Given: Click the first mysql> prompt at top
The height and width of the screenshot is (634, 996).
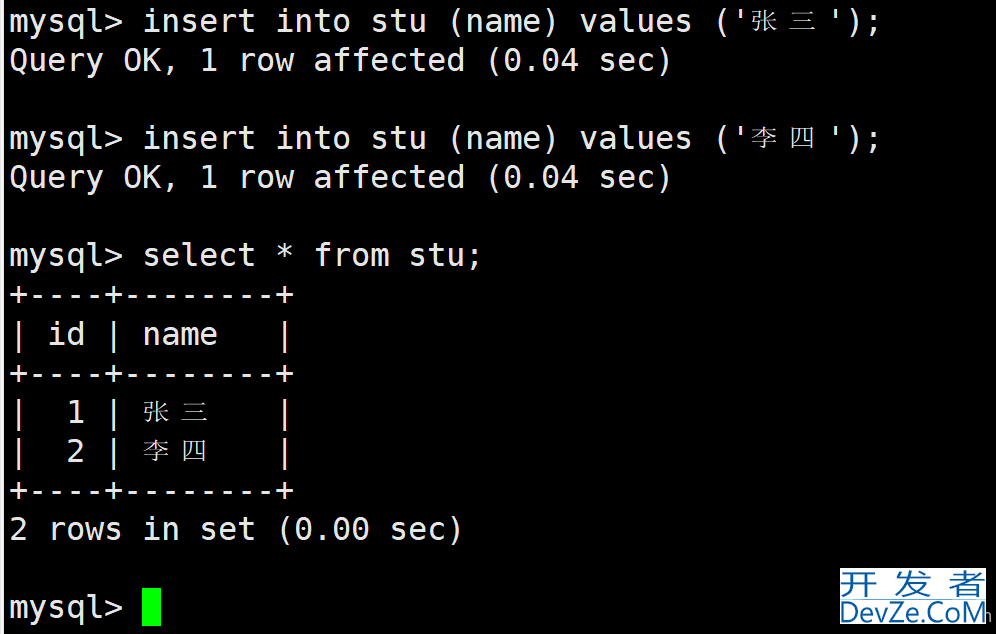Looking at the screenshot, I should 65,23.
